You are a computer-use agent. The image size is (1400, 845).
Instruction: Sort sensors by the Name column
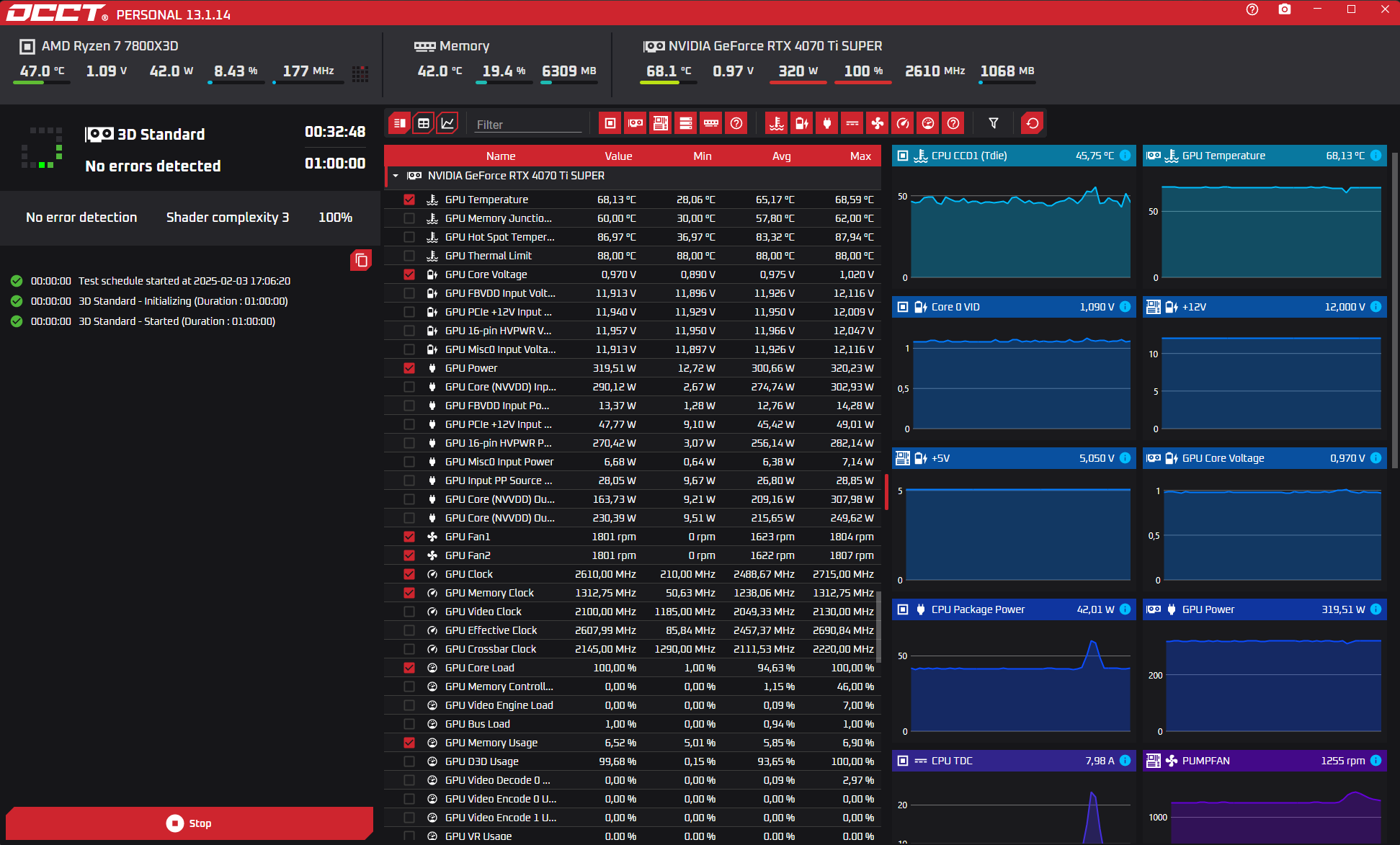tap(501, 156)
